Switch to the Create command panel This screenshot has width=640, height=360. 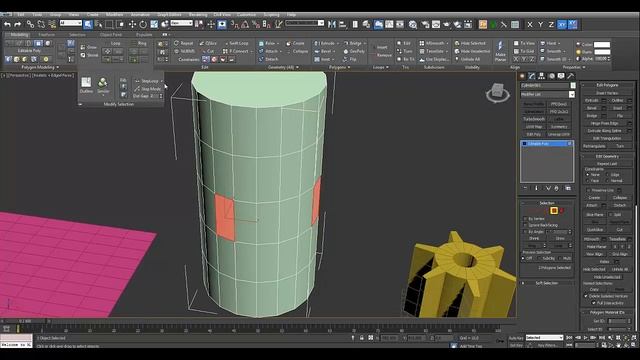point(522,76)
